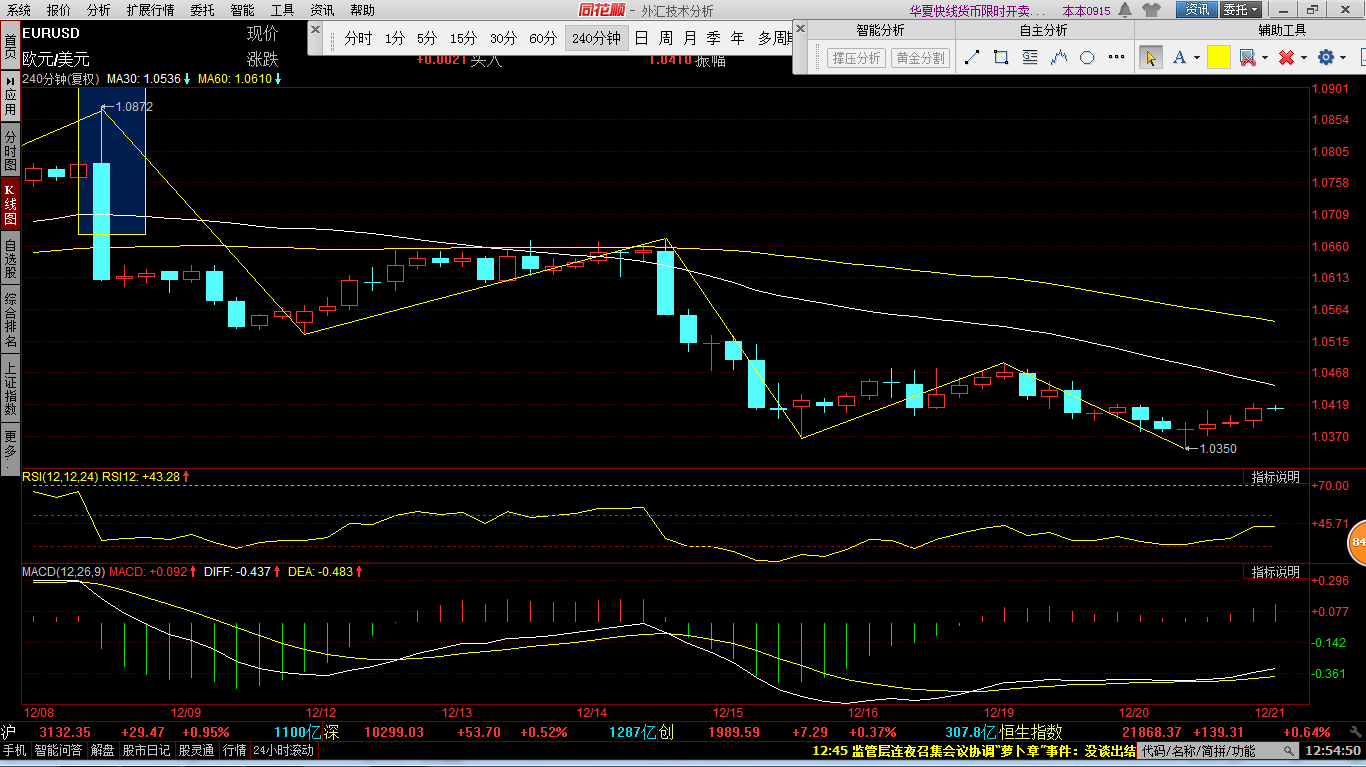Open RSI 指标说明 link
Viewport: 1366px width, 767px height.
(x=1276, y=478)
